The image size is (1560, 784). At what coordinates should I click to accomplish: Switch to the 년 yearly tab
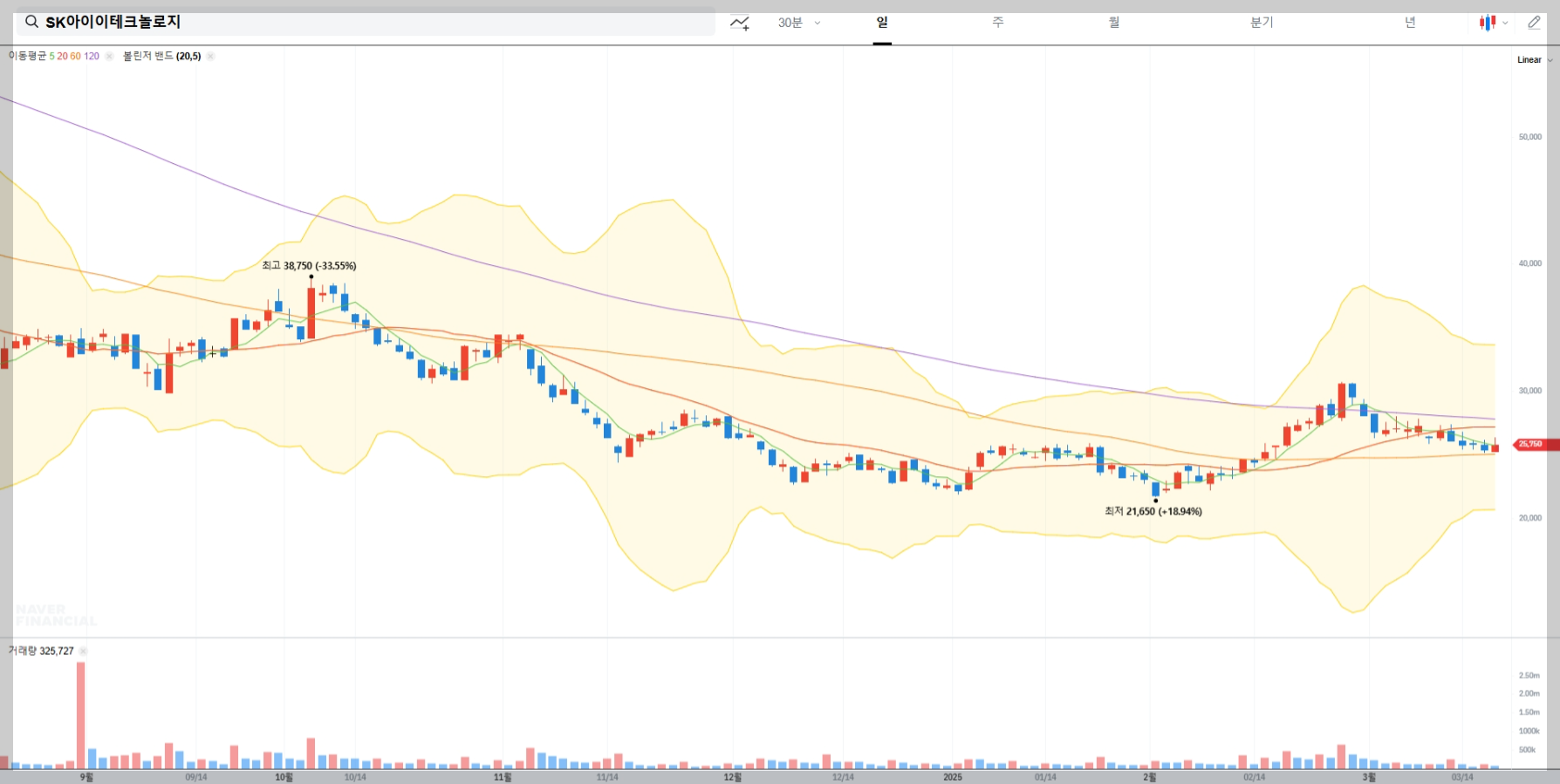(1410, 23)
